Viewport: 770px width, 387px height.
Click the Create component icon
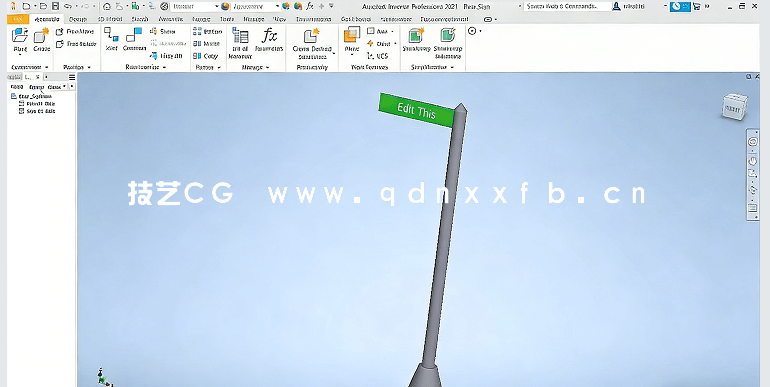(x=41, y=36)
